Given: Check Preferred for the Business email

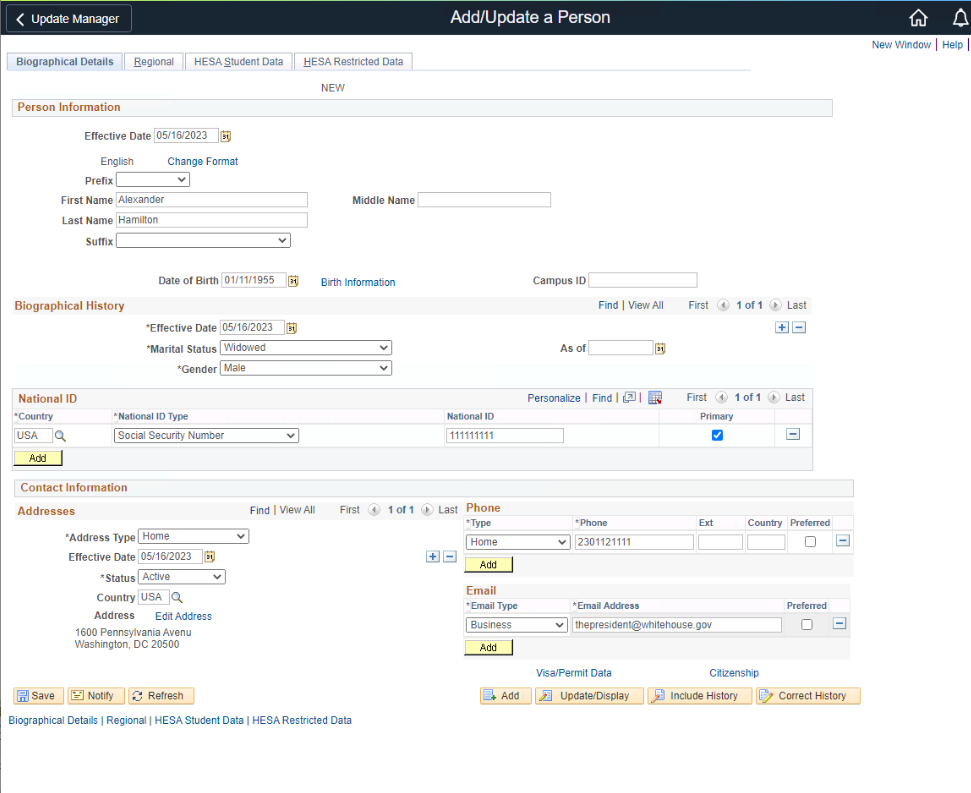Looking at the screenshot, I should tap(807, 625).
